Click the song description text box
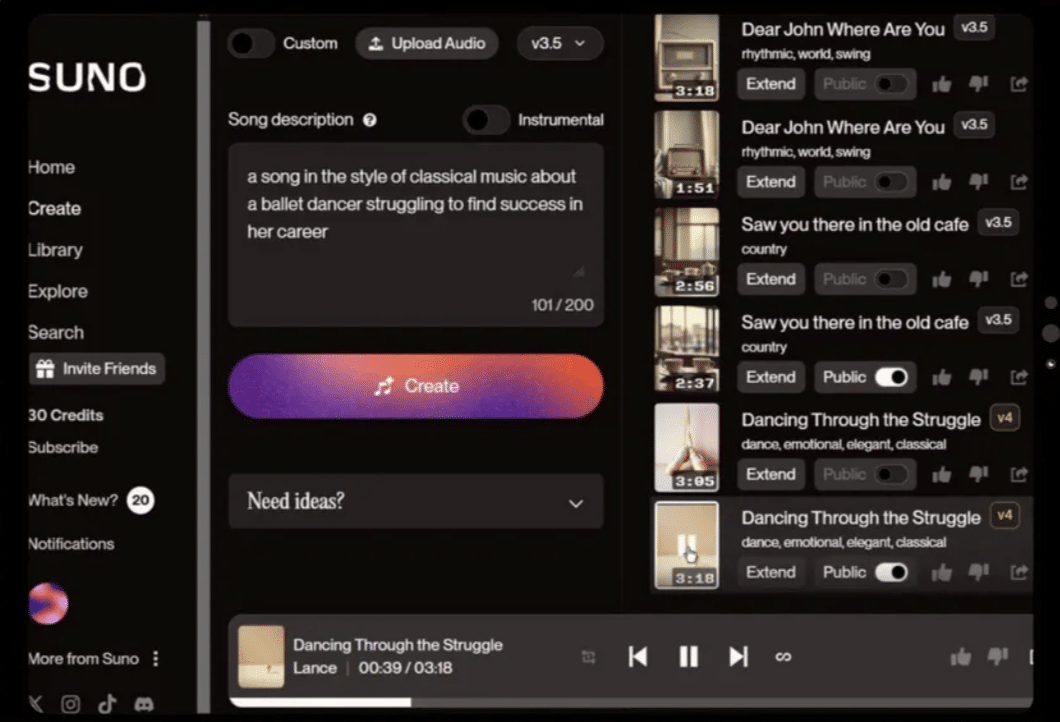Screen dimensions: 1060x722 (416, 235)
